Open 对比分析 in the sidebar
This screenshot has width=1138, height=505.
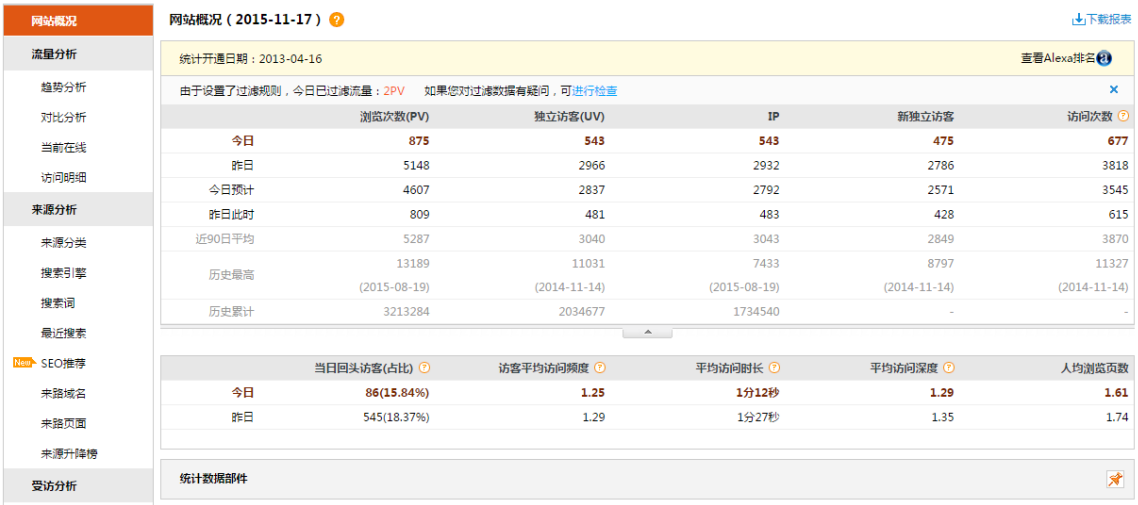point(64,117)
